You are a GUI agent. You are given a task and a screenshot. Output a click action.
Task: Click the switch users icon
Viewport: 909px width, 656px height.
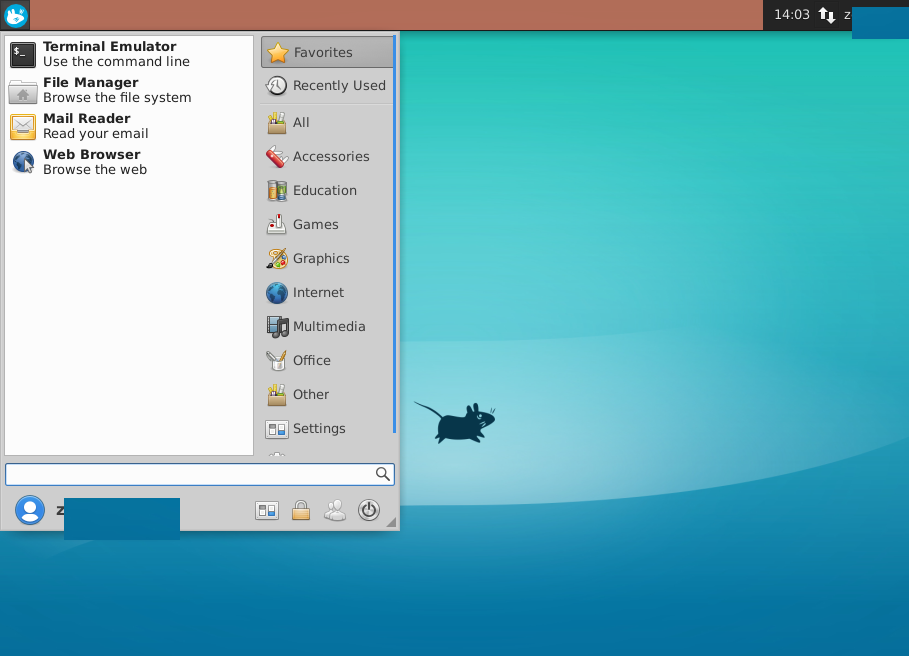point(335,510)
